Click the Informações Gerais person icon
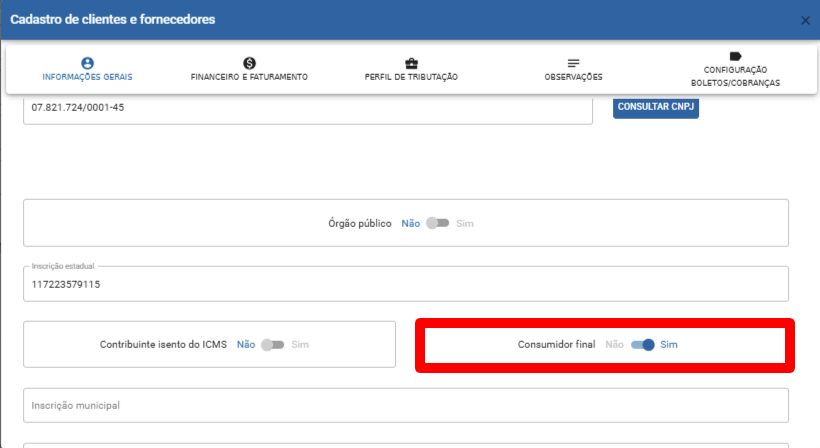The height and width of the screenshot is (448, 820). pyautogui.click(x=87, y=63)
